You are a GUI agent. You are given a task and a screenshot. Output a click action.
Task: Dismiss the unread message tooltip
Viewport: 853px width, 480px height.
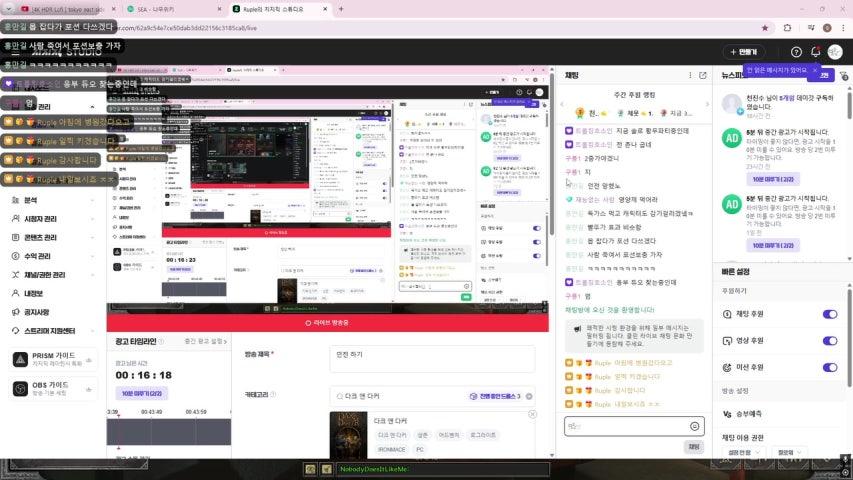[814, 70]
